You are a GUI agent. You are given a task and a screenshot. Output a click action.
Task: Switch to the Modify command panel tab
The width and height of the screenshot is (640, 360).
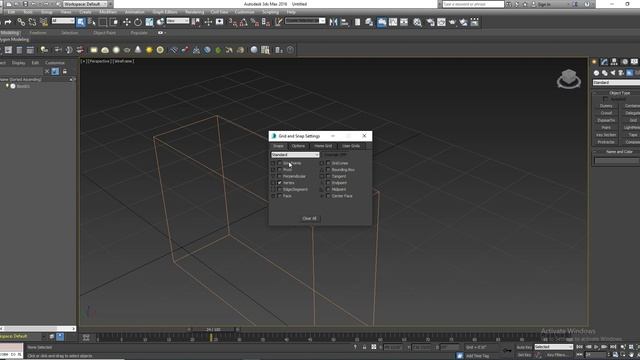tap(604, 62)
